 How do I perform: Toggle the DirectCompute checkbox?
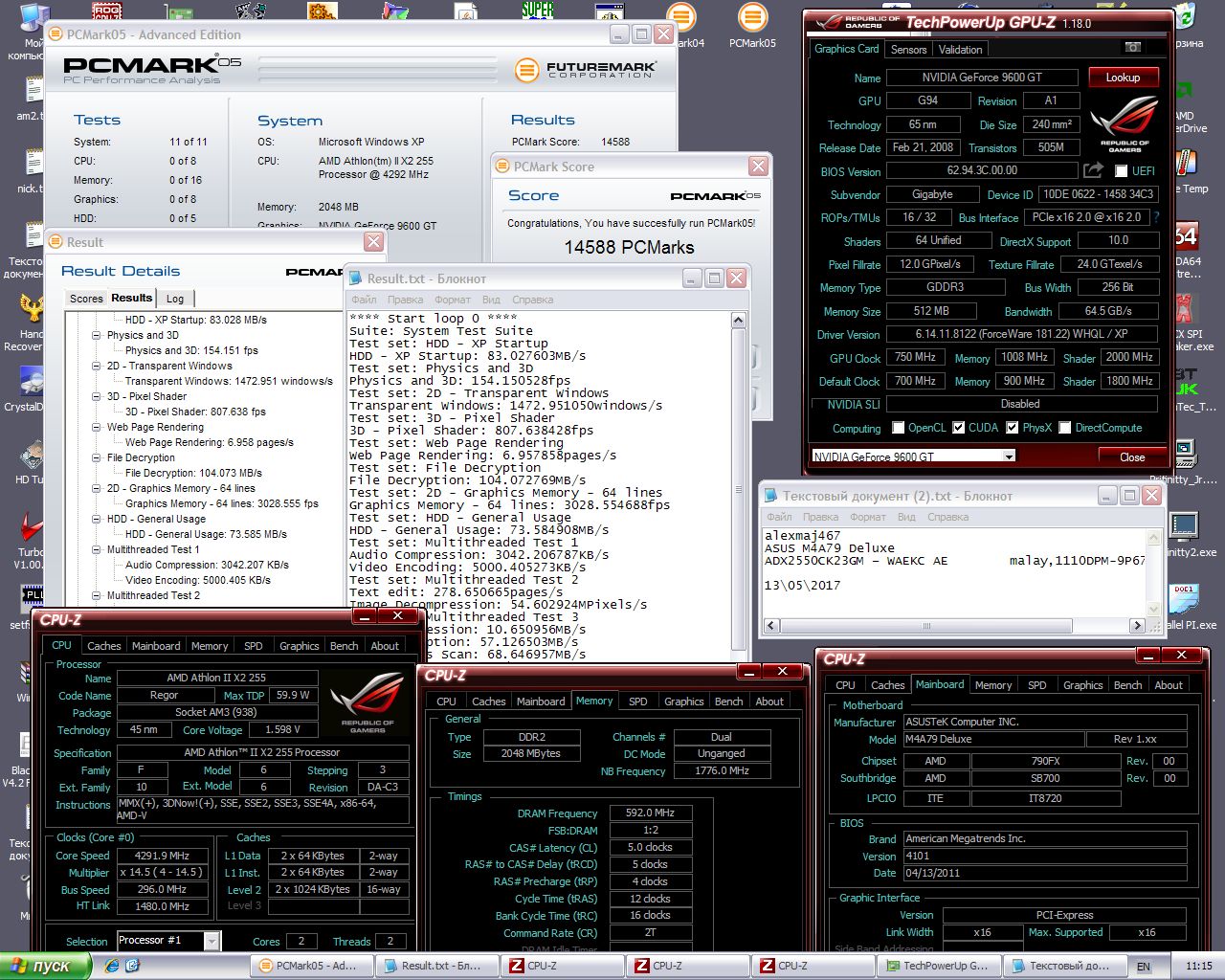coord(1064,428)
